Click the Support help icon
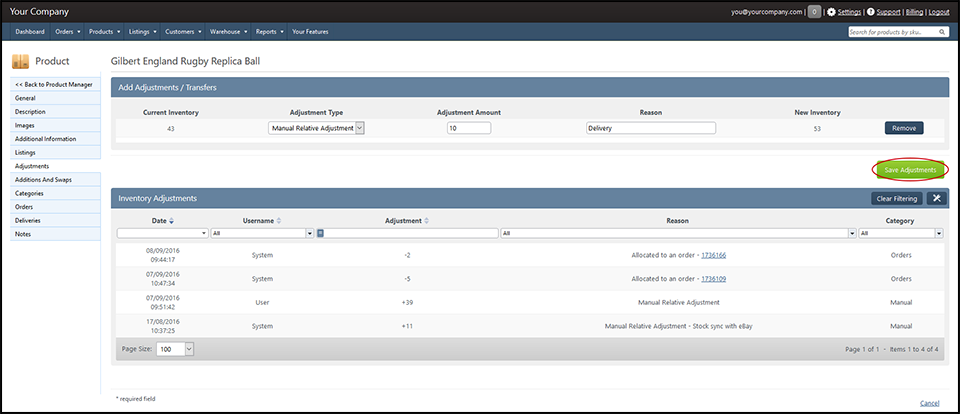 tap(871, 12)
